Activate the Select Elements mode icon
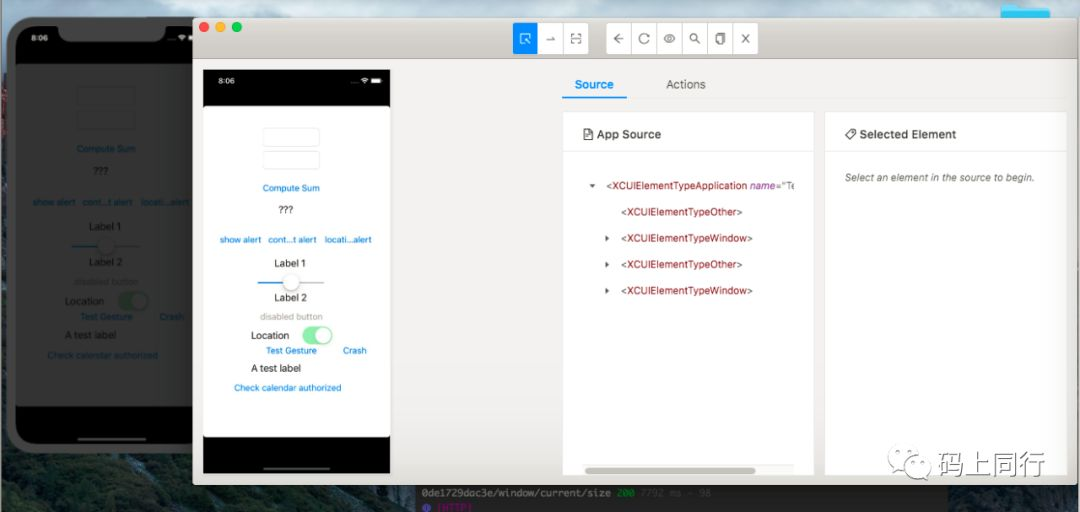Viewport: 1080px width, 512px height. (x=525, y=39)
